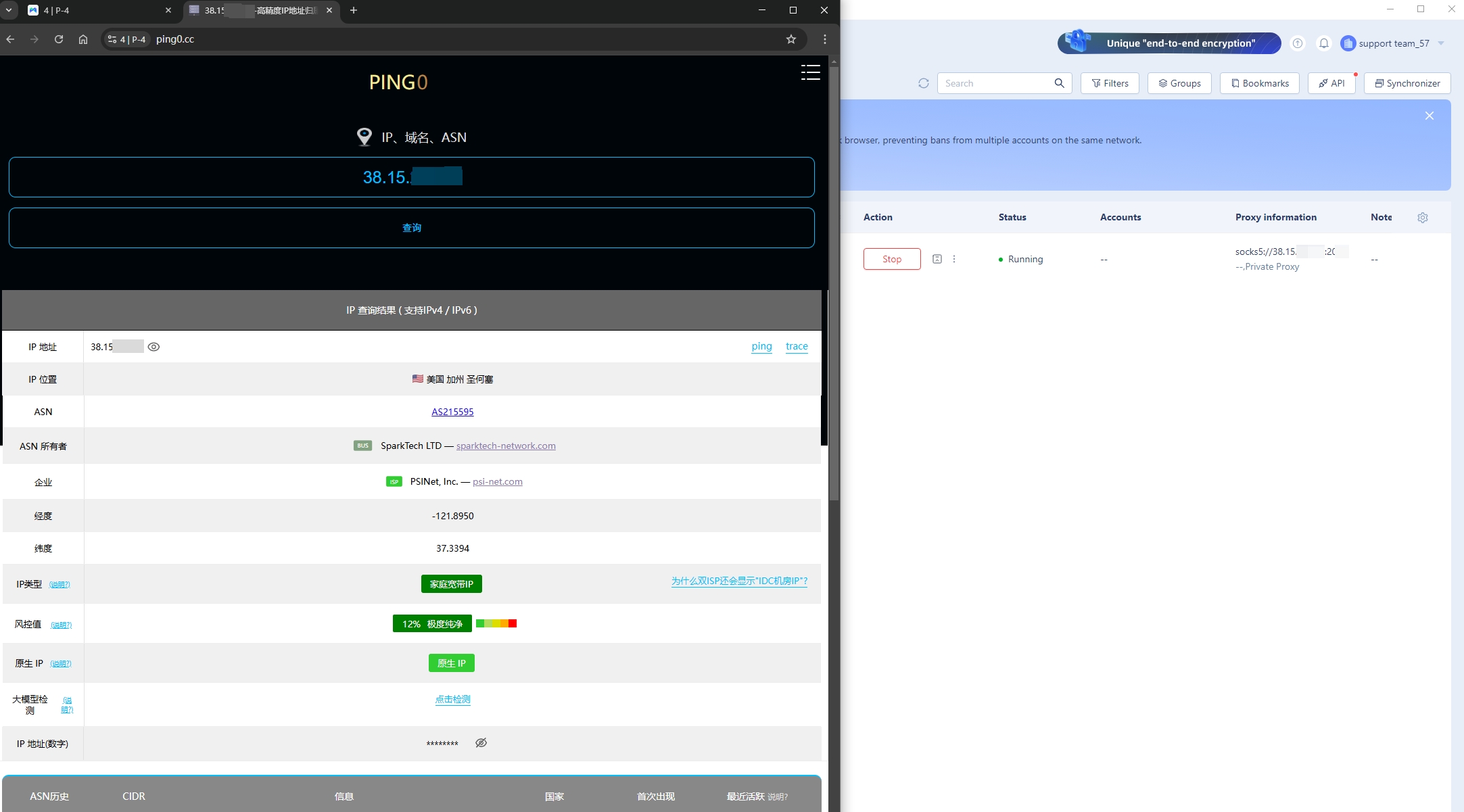Toggle IP address visibility eye icon
The image size is (1464, 812).
click(x=154, y=347)
